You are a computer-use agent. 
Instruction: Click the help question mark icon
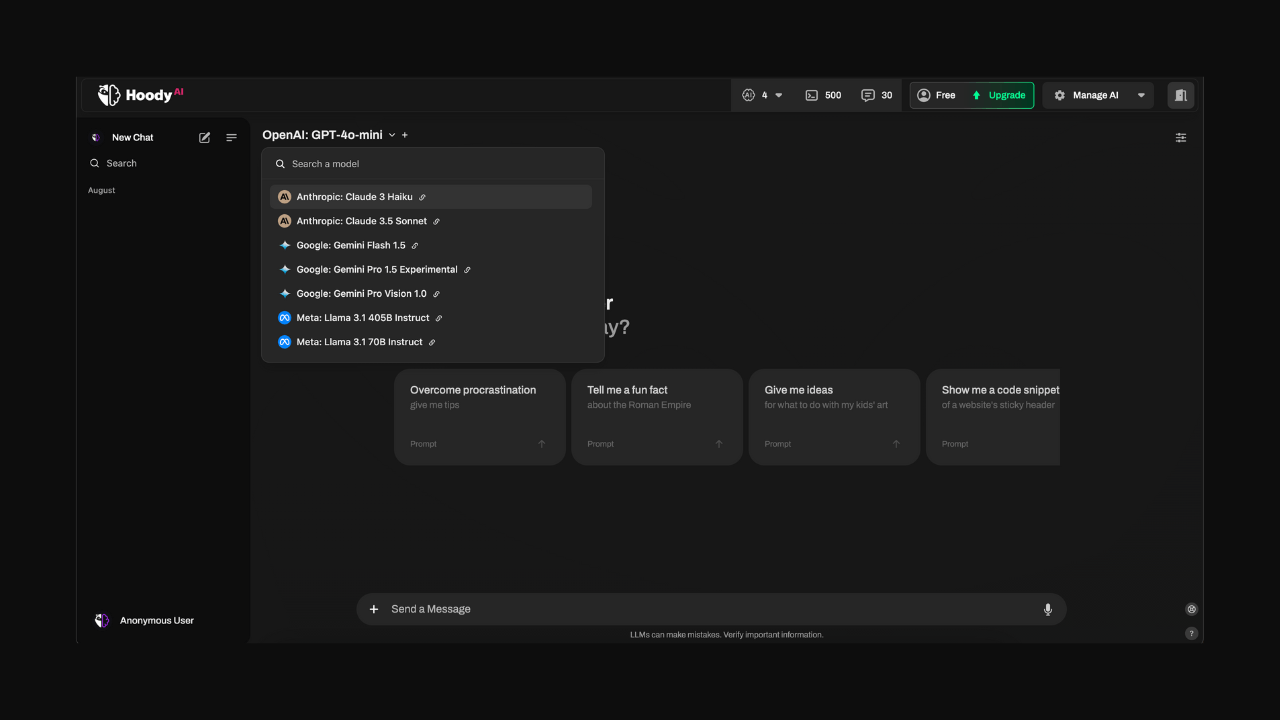1191,633
